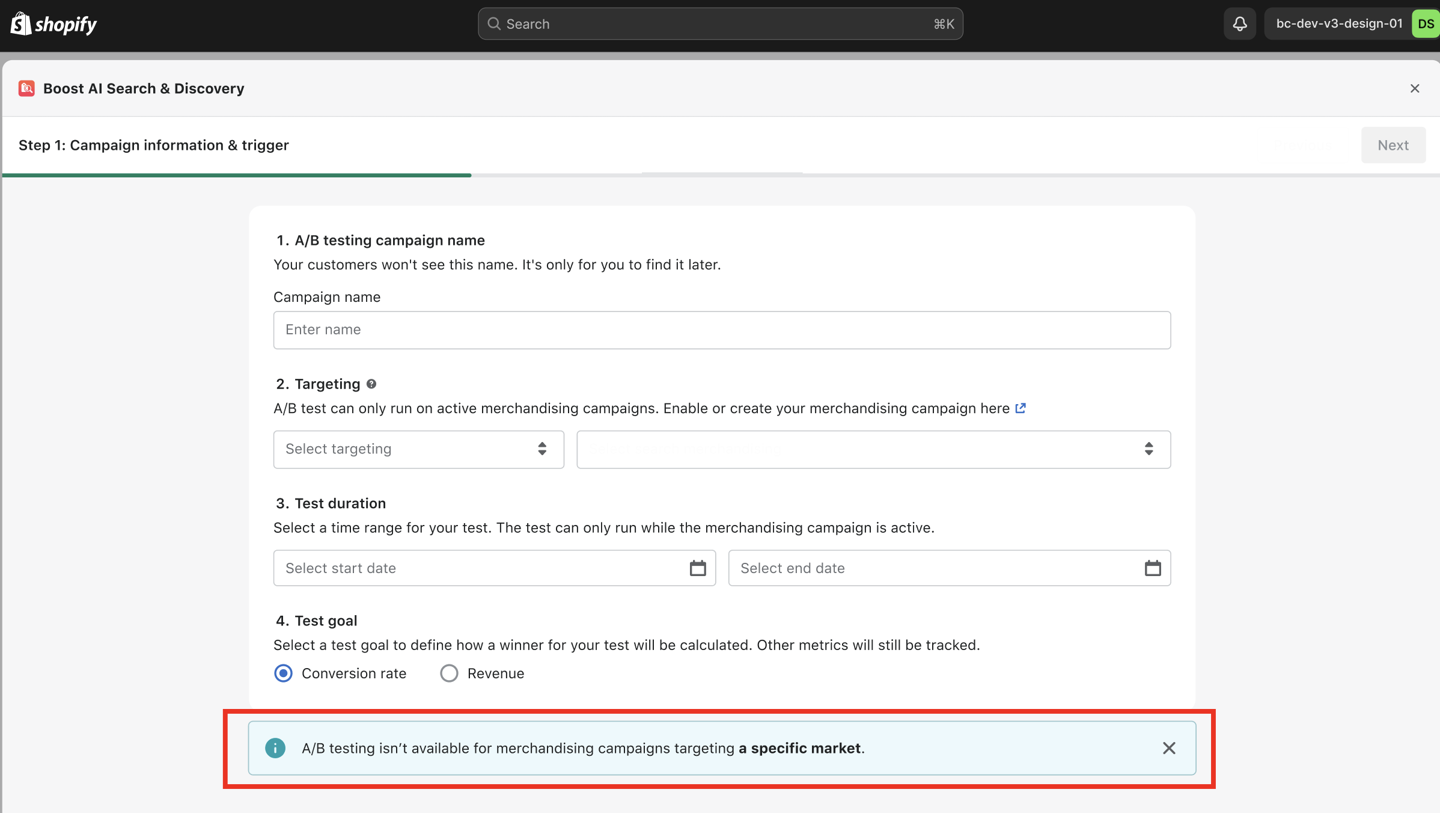Click the Targeting help question mark icon
The image size is (1440, 813).
click(371, 384)
